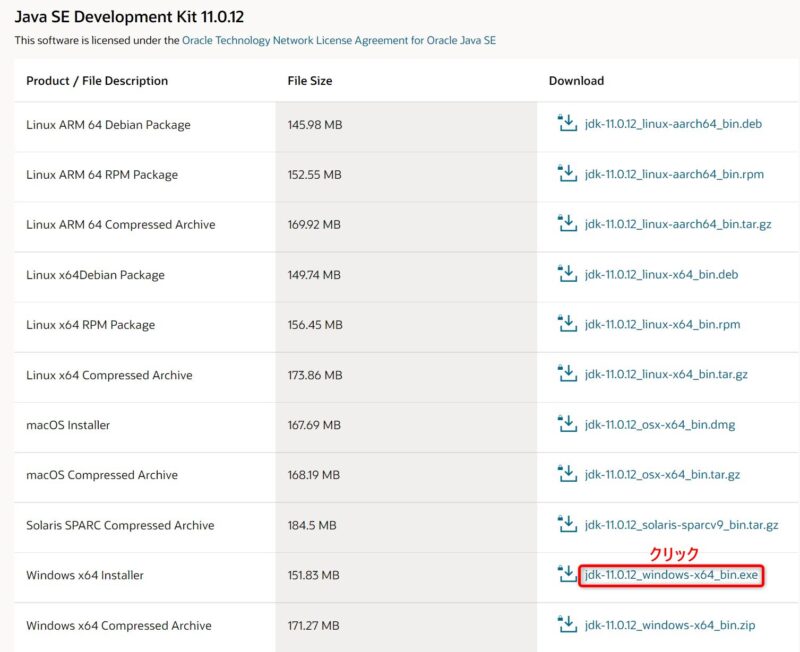Click download icon for linux-aarch64_bin.rpm

pyautogui.click(x=567, y=173)
